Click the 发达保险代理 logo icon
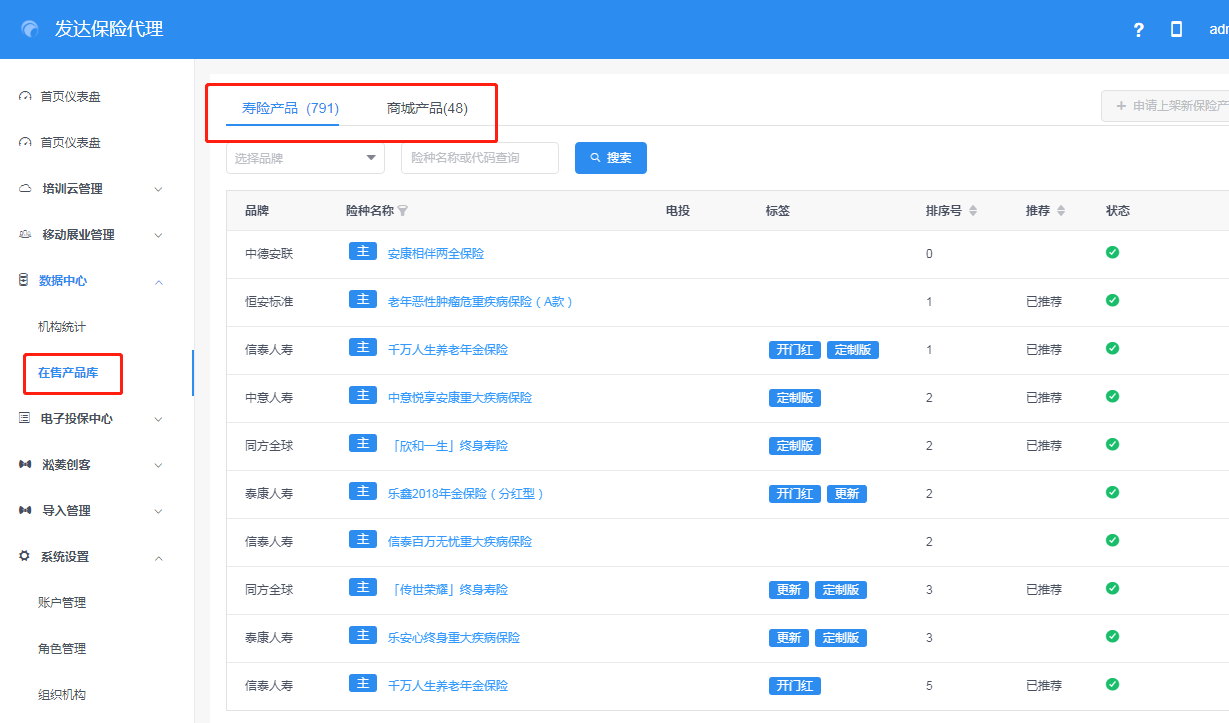This screenshot has height=723, width=1229. click(x=30, y=30)
